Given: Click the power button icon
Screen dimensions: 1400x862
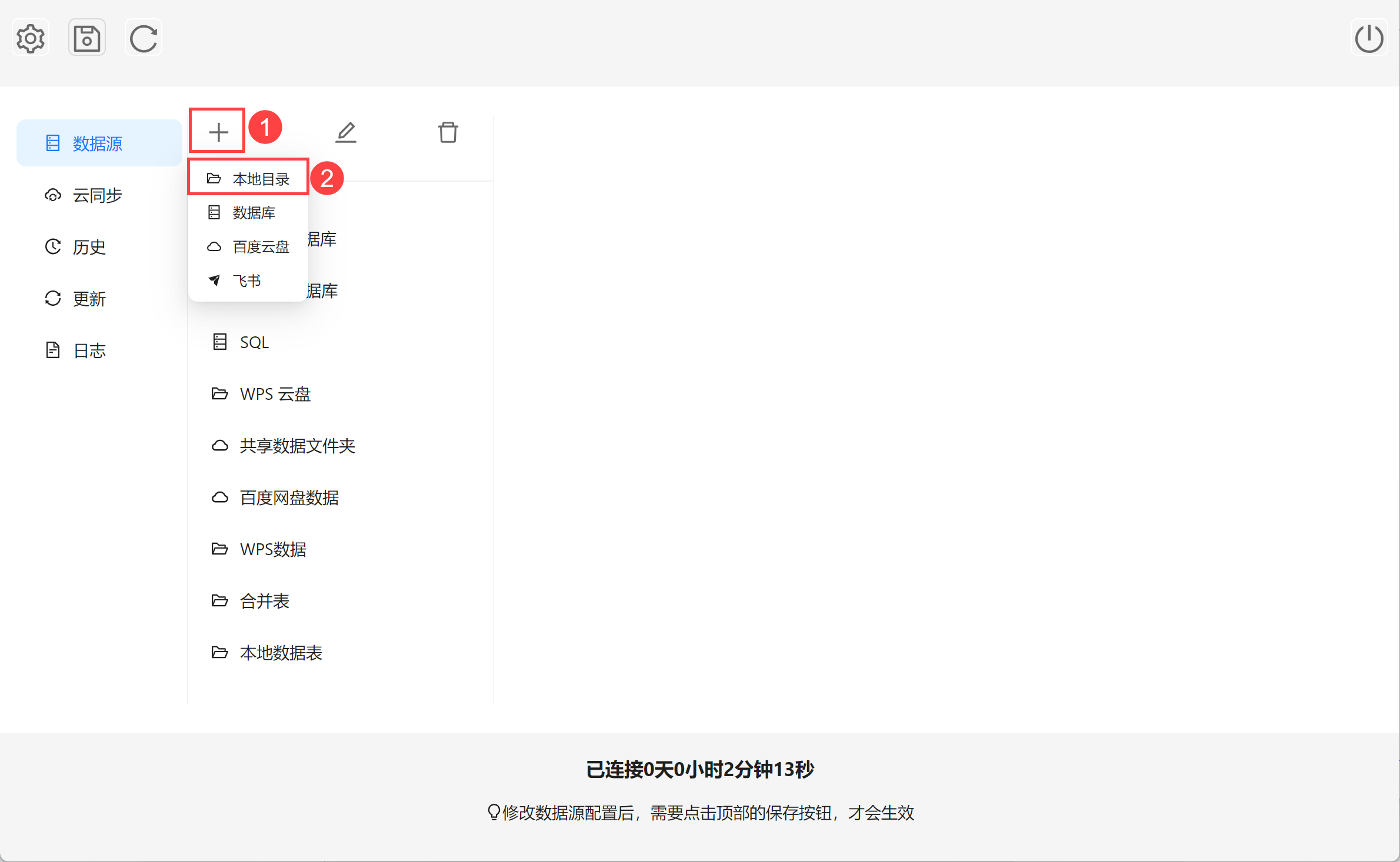Looking at the screenshot, I should pyautogui.click(x=1369, y=39).
